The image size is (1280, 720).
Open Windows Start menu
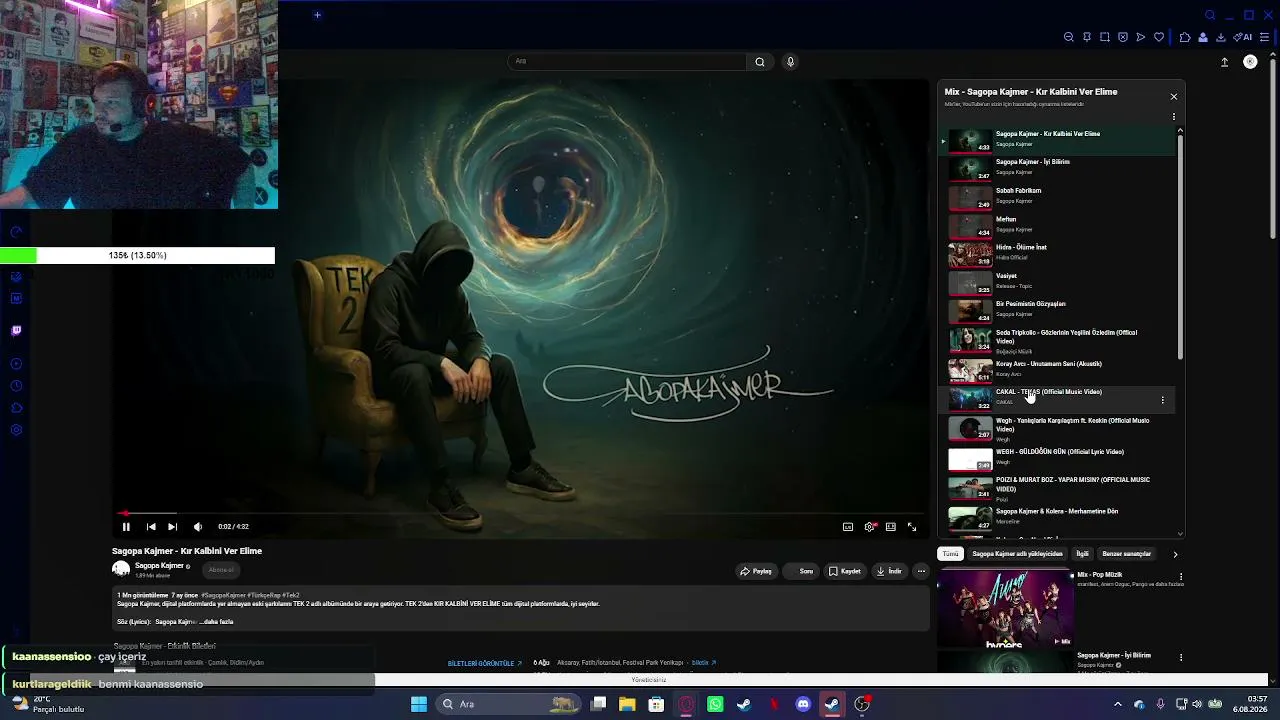coord(419,704)
